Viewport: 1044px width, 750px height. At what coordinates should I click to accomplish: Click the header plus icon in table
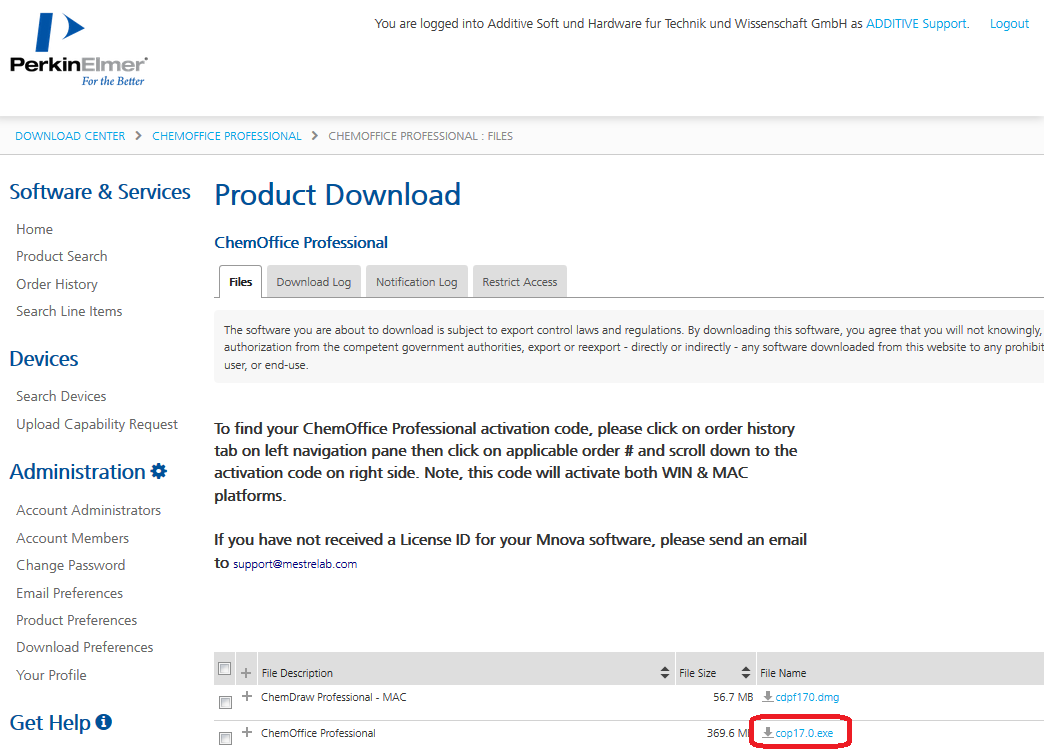(x=246, y=673)
